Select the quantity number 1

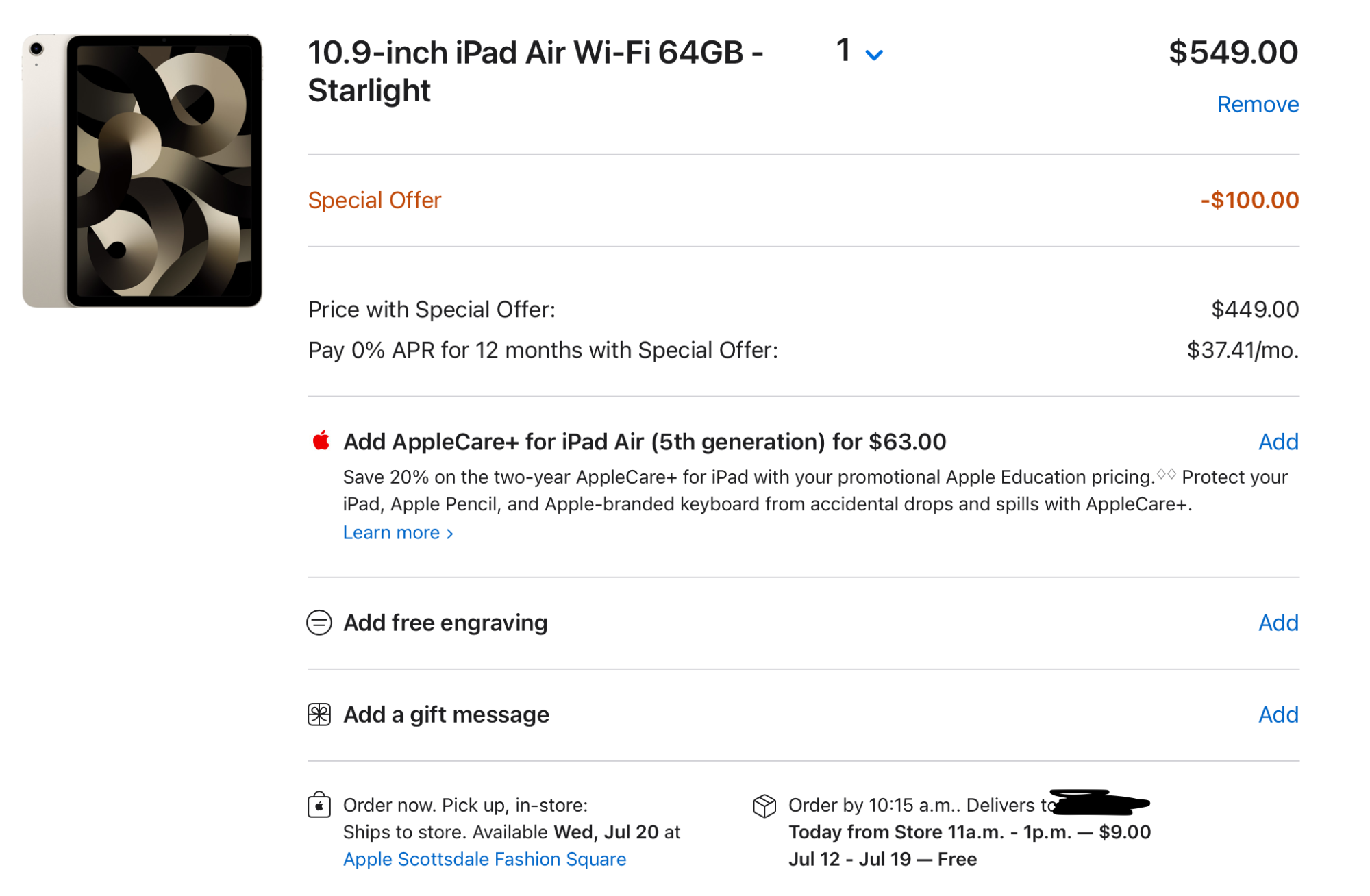(844, 51)
